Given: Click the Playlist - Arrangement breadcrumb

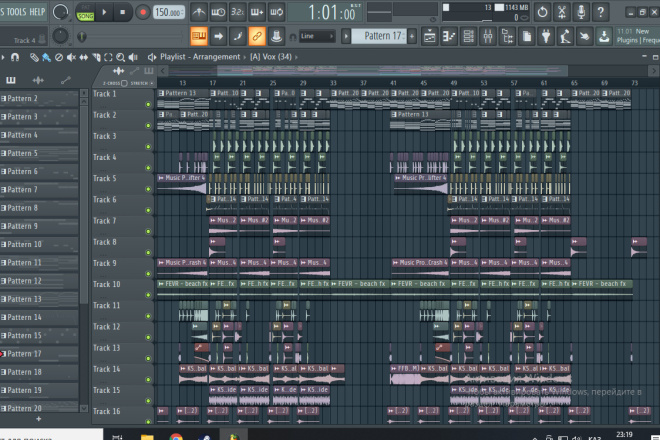Looking at the screenshot, I should click(x=200, y=57).
